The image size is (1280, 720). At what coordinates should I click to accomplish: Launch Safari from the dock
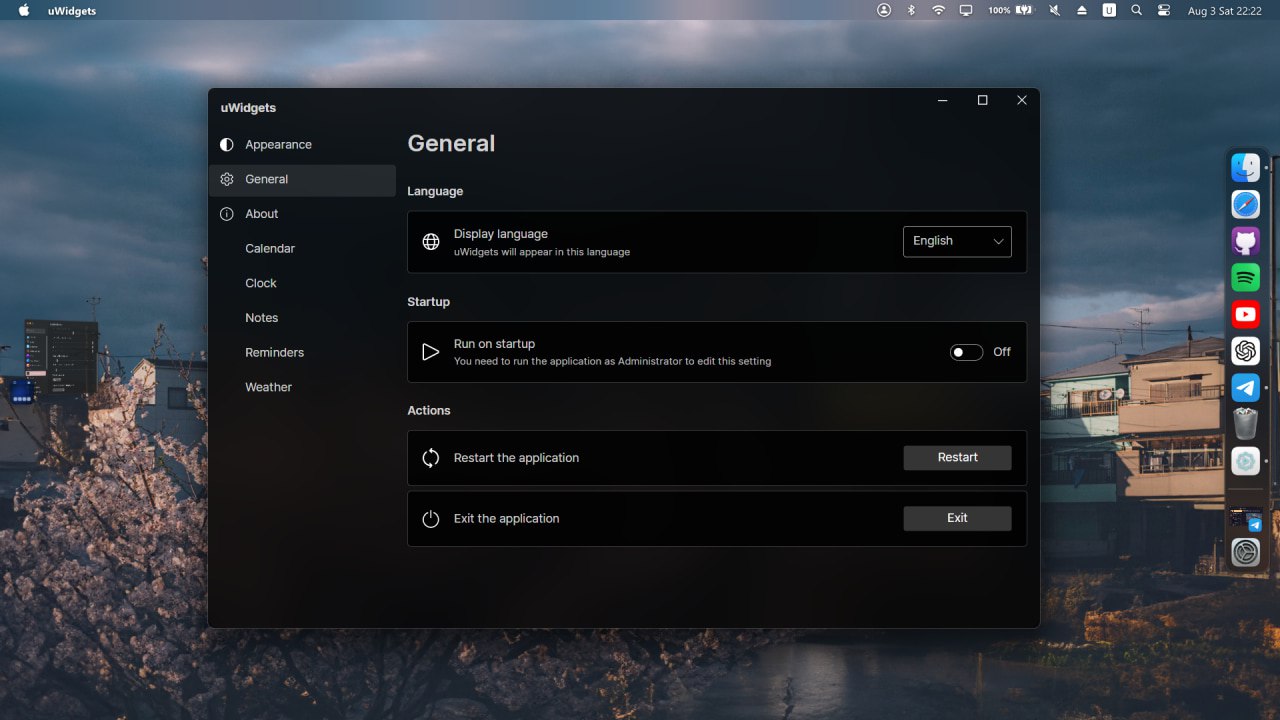(x=1245, y=205)
